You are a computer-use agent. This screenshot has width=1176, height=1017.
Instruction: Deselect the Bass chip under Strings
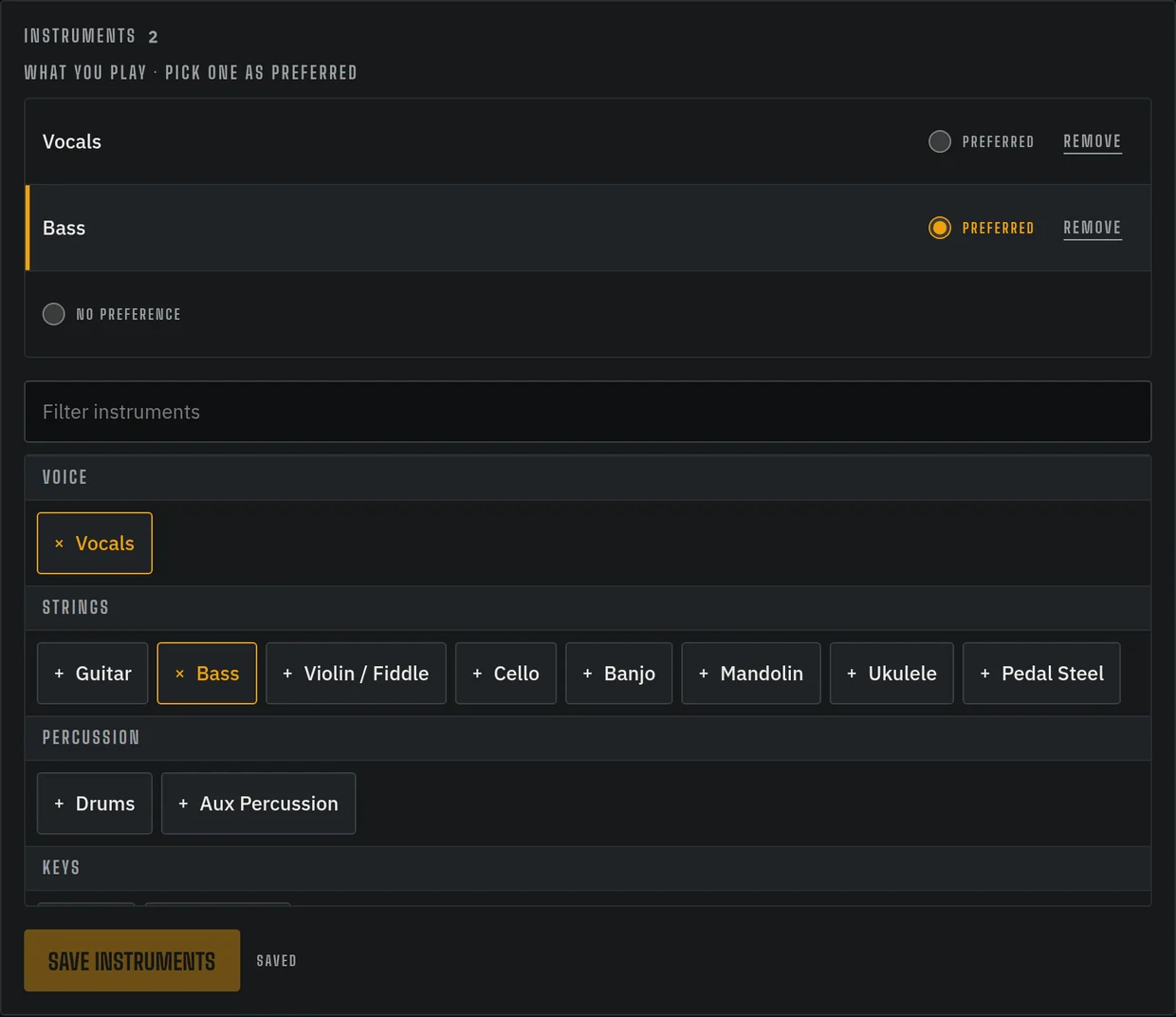(x=207, y=674)
